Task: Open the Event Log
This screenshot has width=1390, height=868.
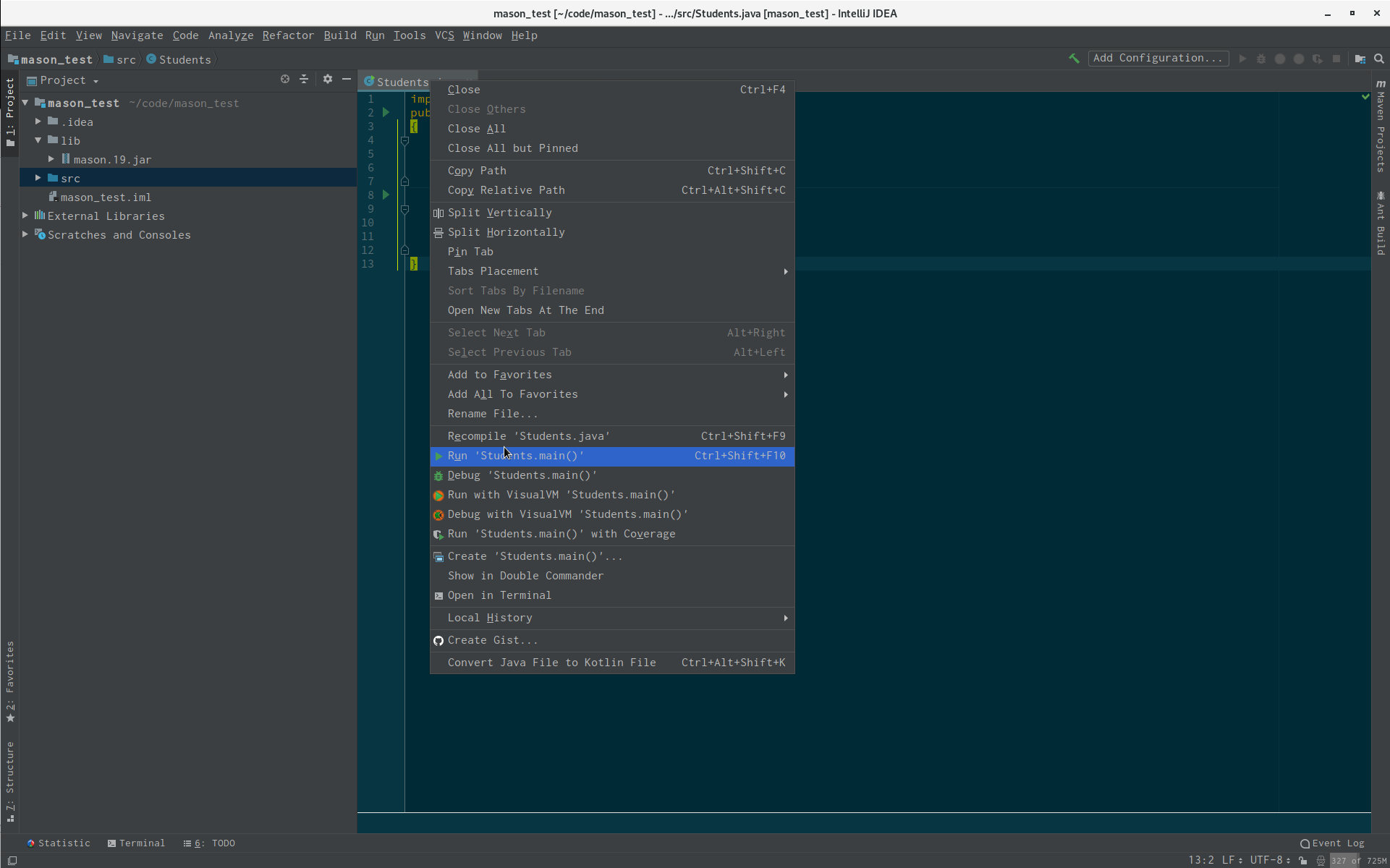Action: click(1332, 843)
